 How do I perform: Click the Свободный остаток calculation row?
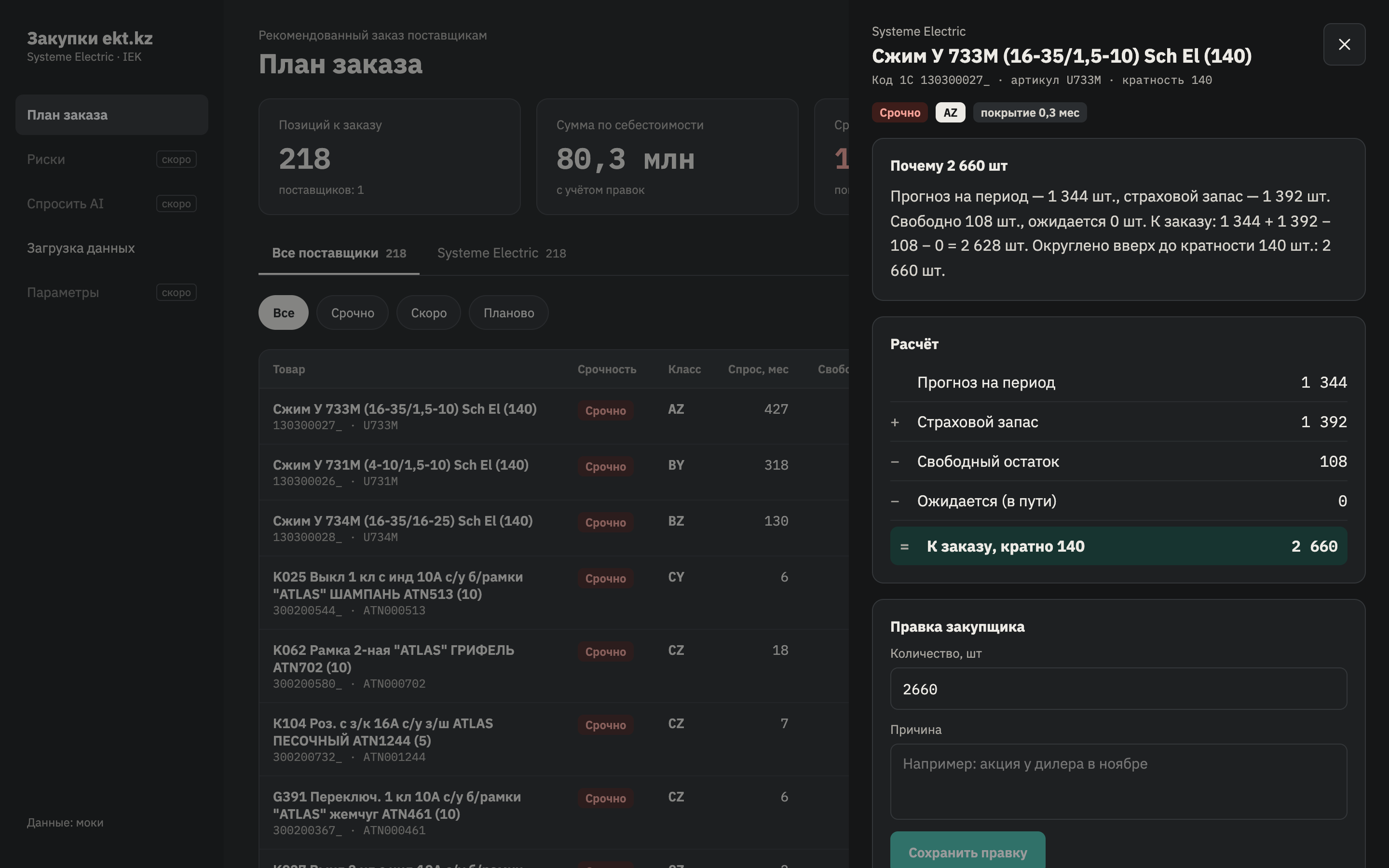1118,461
